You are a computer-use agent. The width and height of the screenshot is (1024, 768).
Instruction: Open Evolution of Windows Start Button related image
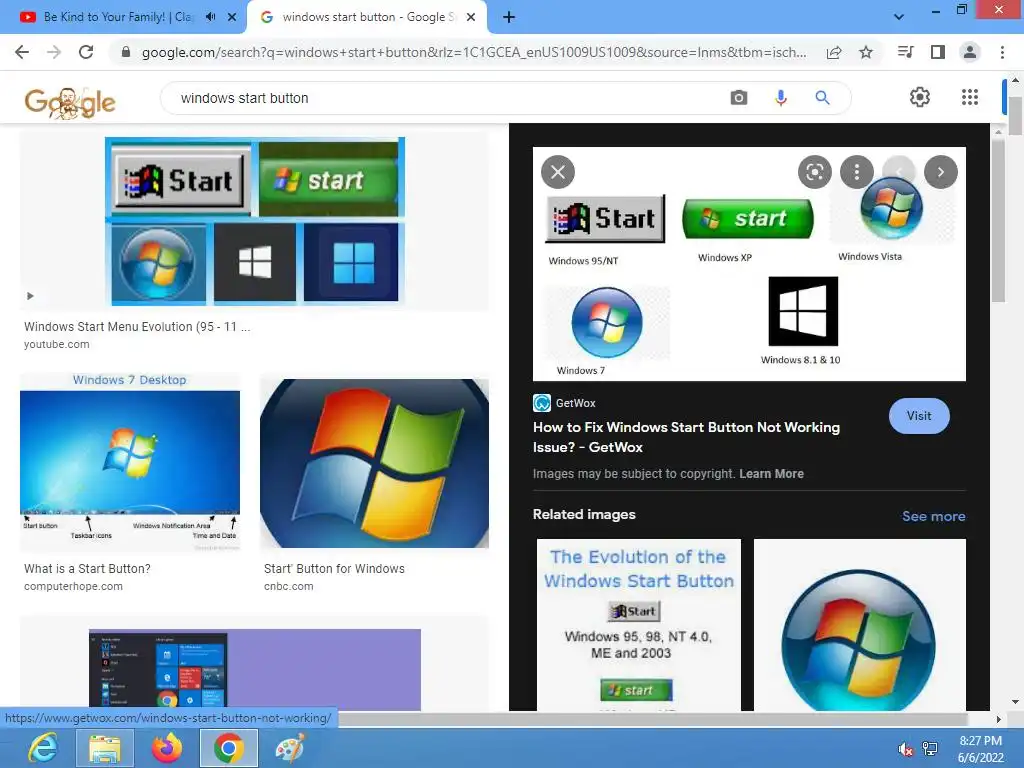coord(639,624)
